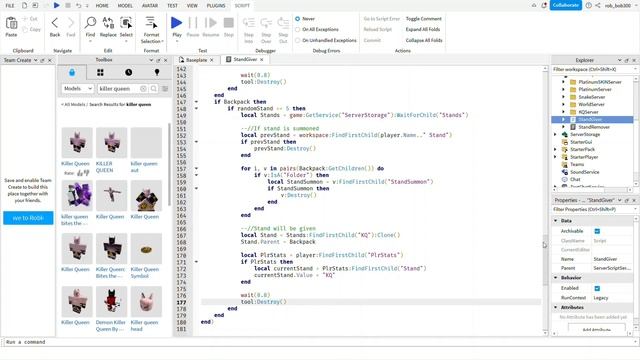Collapse the Data properties section
The image size is (640, 360).
pyautogui.click(x=556, y=220)
